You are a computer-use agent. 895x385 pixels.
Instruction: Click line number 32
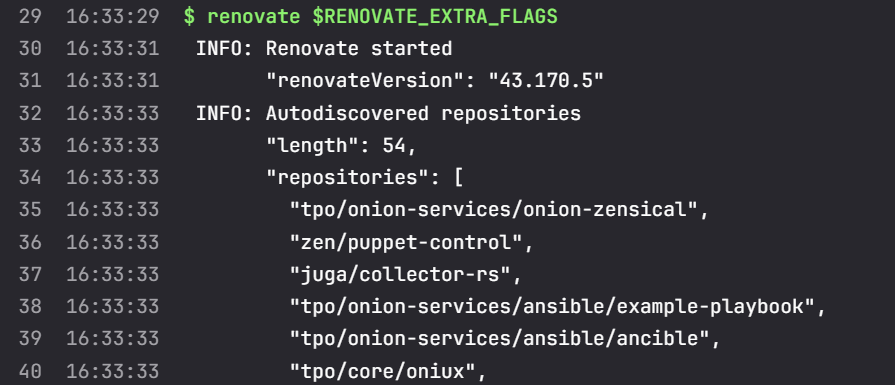coord(30,114)
